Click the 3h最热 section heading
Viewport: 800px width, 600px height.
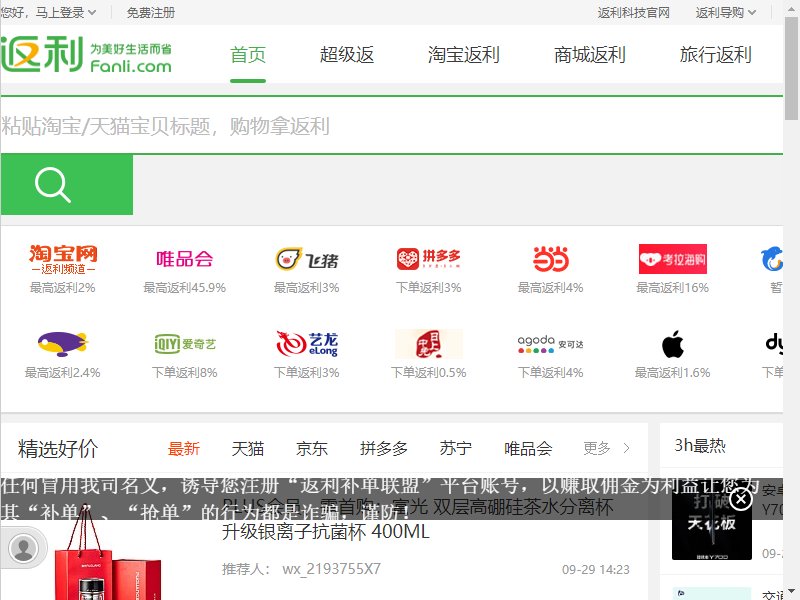(x=700, y=445)
